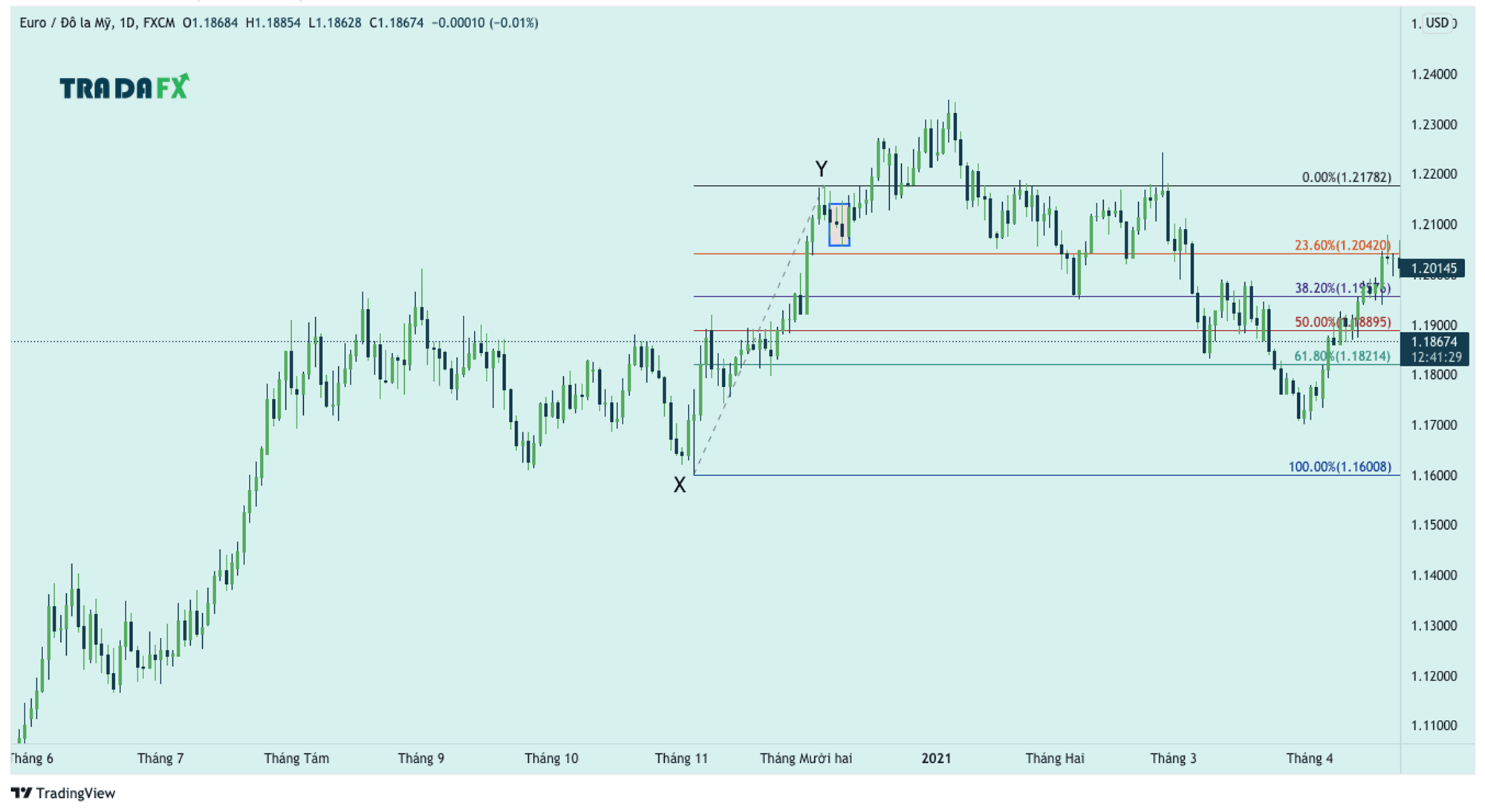Click the TradingView logo icon

click(21, 793)
